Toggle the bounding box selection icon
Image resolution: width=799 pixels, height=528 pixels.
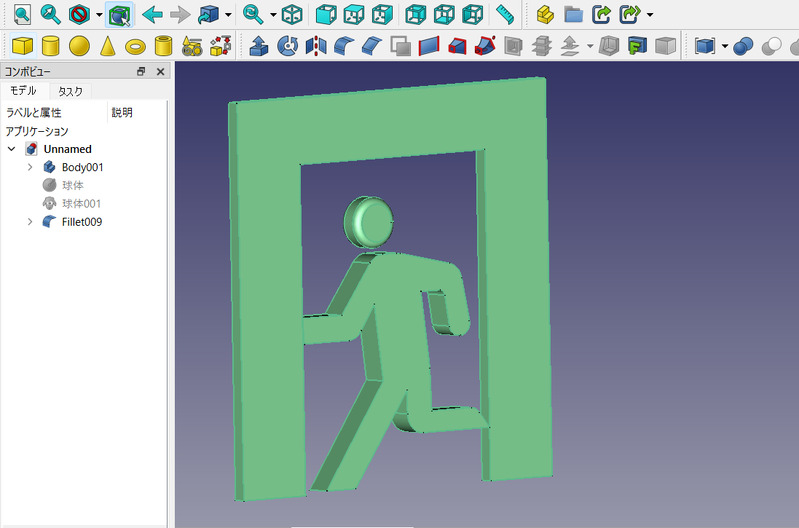[120, 14]
